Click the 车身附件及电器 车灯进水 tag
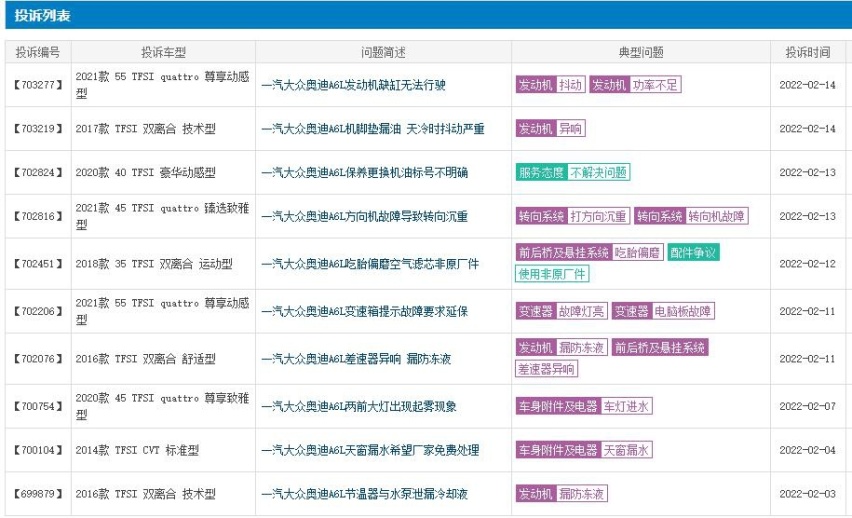 584,407
